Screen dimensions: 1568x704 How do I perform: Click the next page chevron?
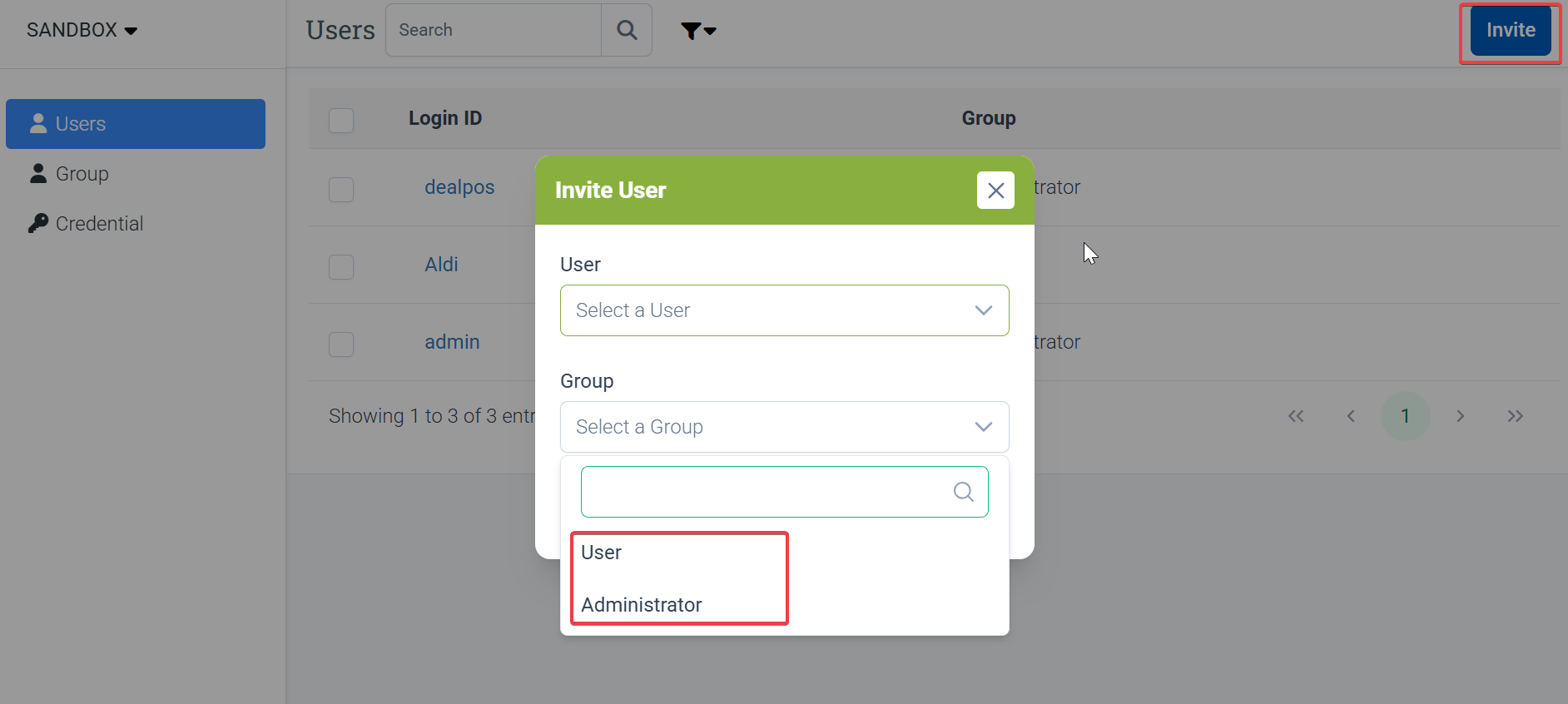pos(1460,416)
